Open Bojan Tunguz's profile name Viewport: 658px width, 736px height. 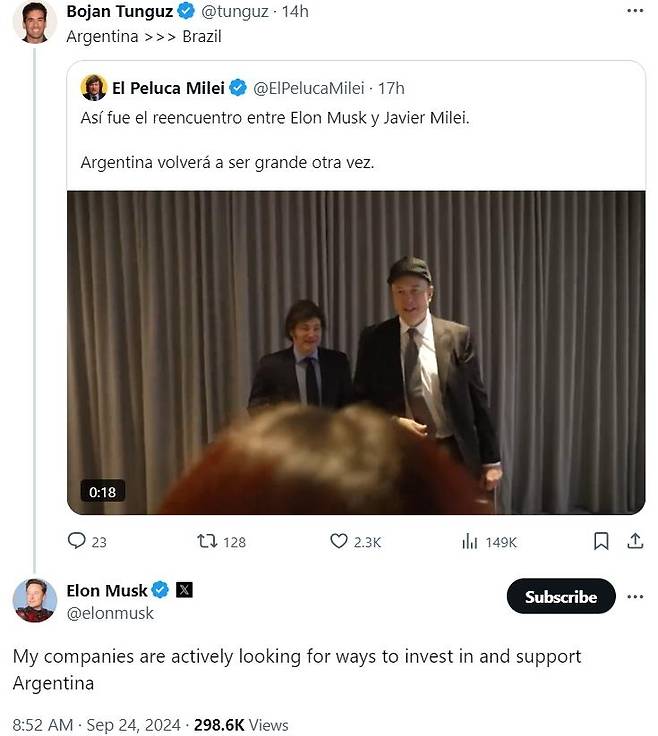(119, 11)
